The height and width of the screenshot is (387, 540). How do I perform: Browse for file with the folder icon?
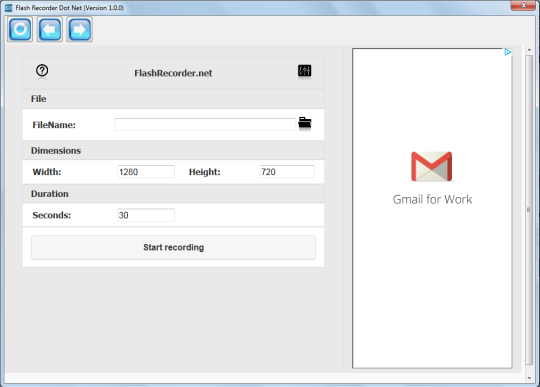tap(305, 123)
